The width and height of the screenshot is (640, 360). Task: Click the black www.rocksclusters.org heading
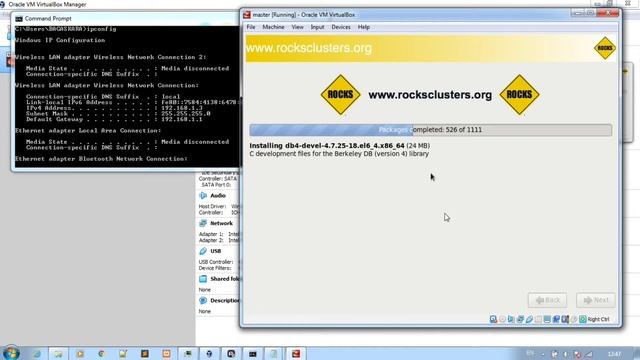430,95
